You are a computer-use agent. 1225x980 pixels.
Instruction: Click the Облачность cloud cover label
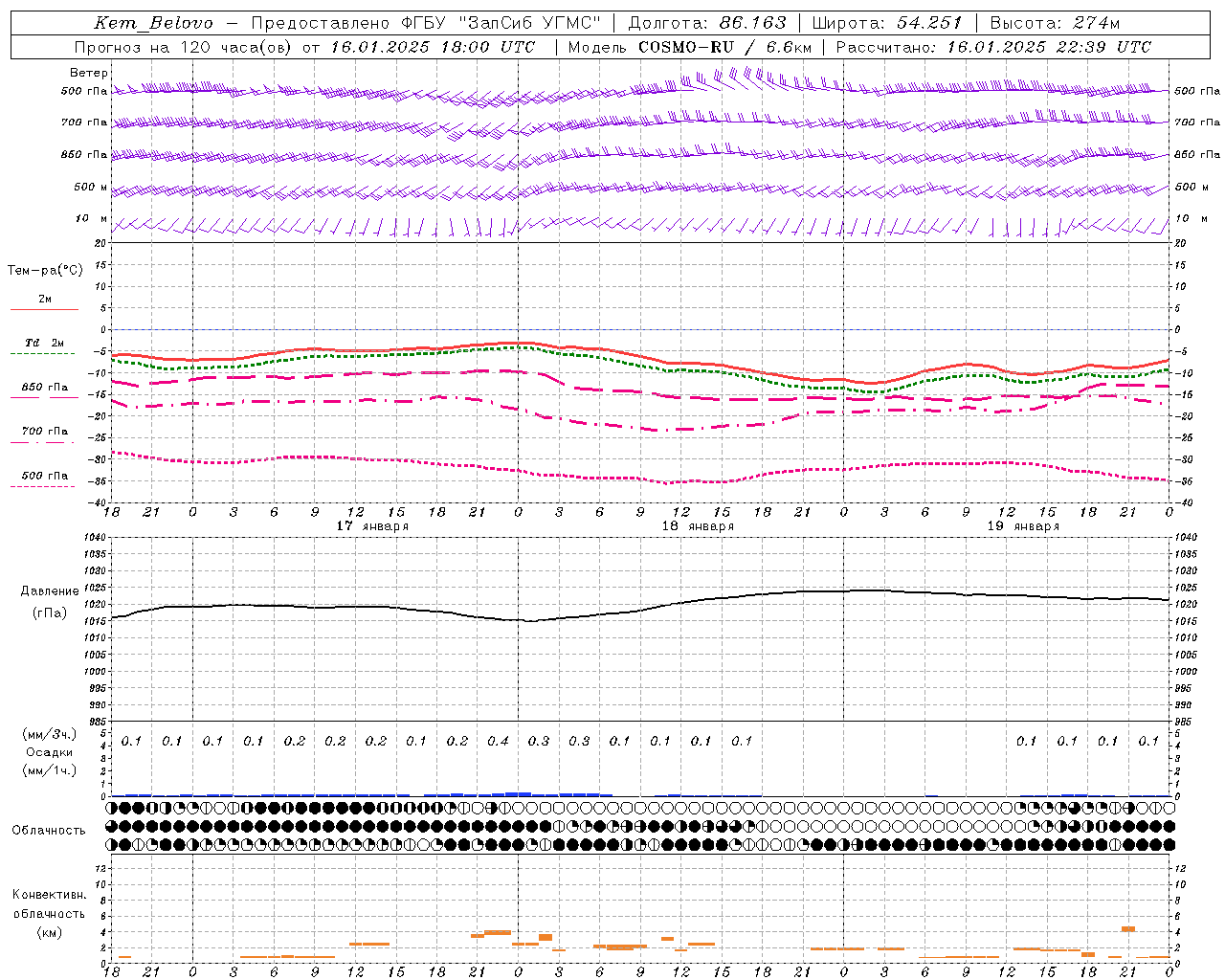[x=49, y=830]
